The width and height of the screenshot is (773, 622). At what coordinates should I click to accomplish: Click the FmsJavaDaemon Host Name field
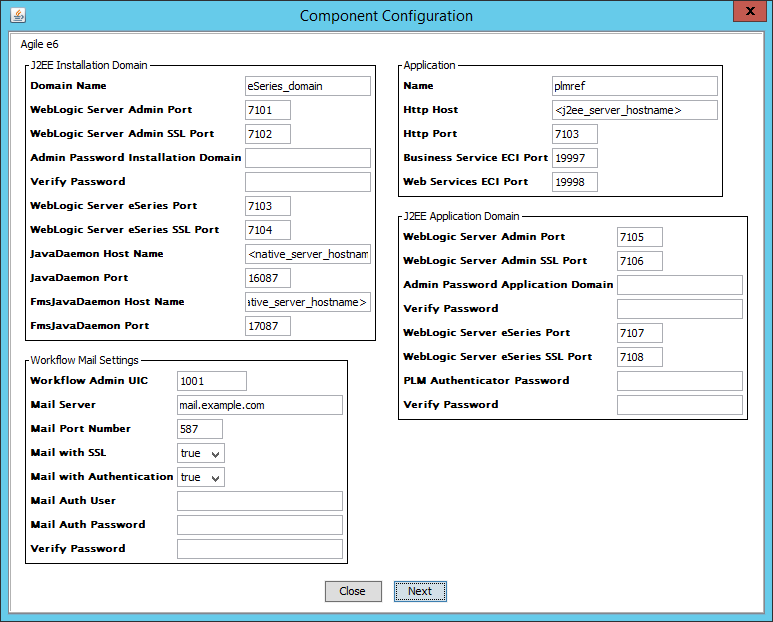click(x=308, y=302)
